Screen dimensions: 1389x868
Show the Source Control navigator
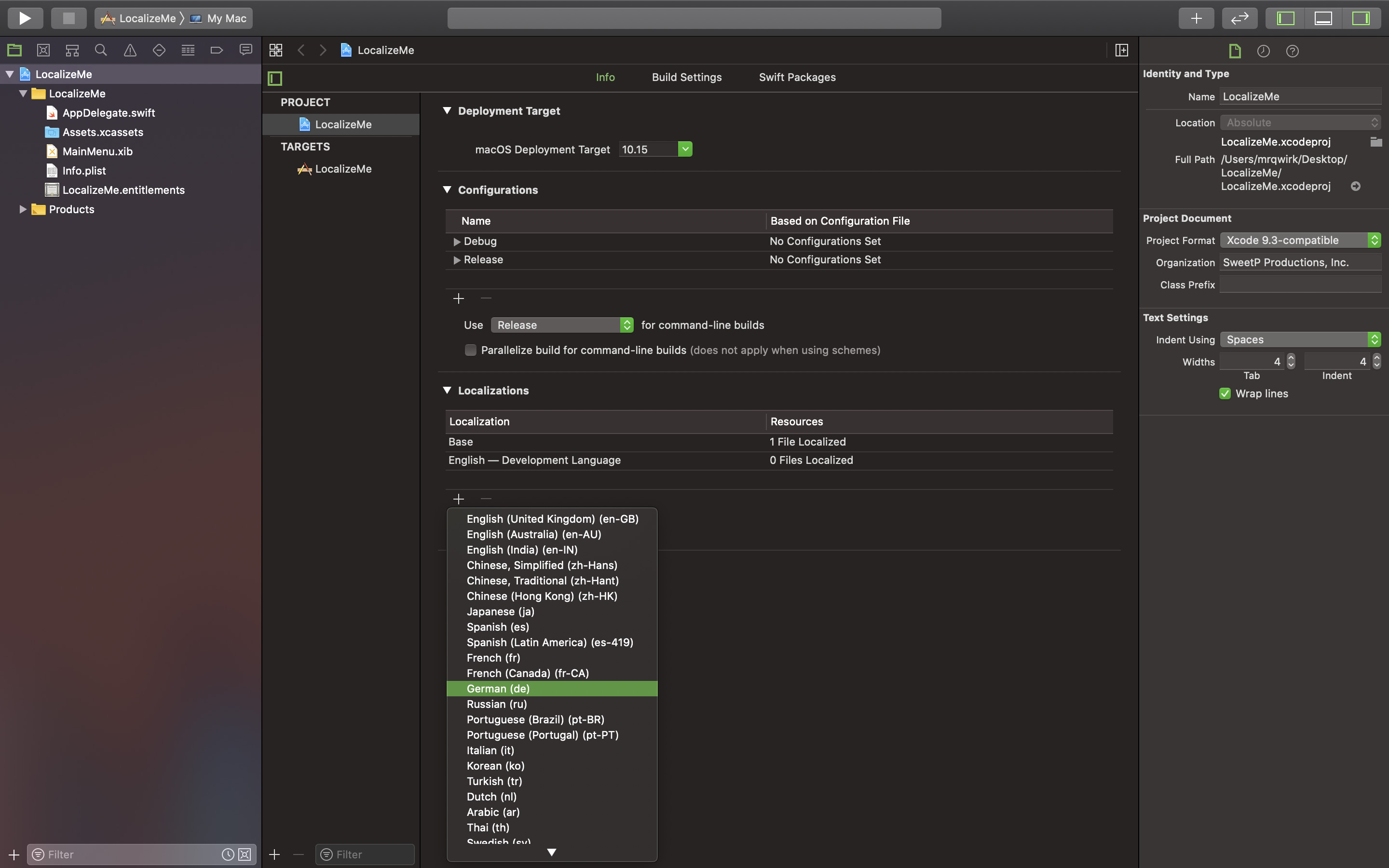coord(43,51)
